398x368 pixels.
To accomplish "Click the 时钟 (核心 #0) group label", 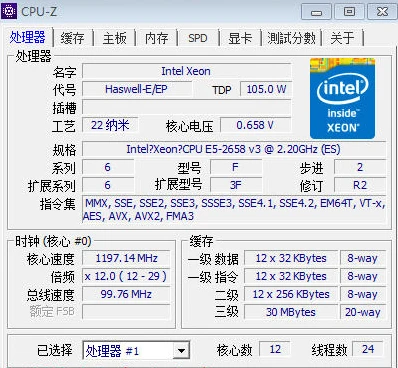I will (53, 241).
